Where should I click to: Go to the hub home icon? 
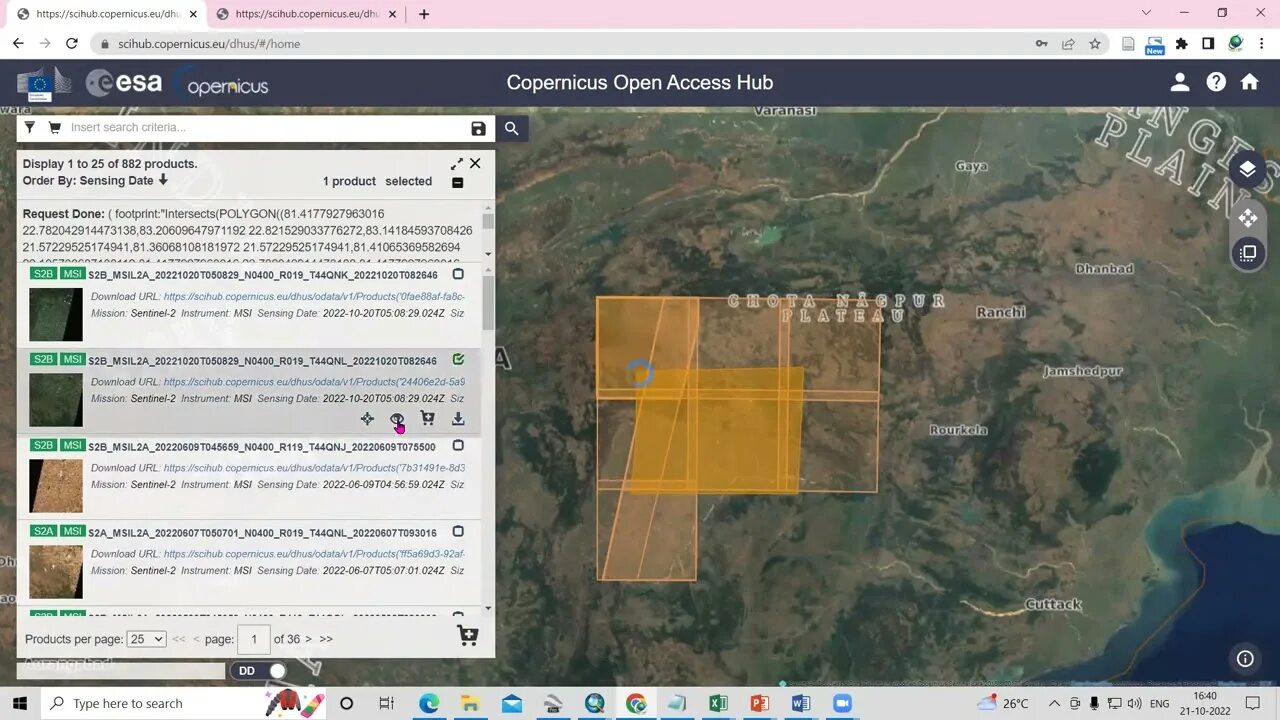(1250, 82)
